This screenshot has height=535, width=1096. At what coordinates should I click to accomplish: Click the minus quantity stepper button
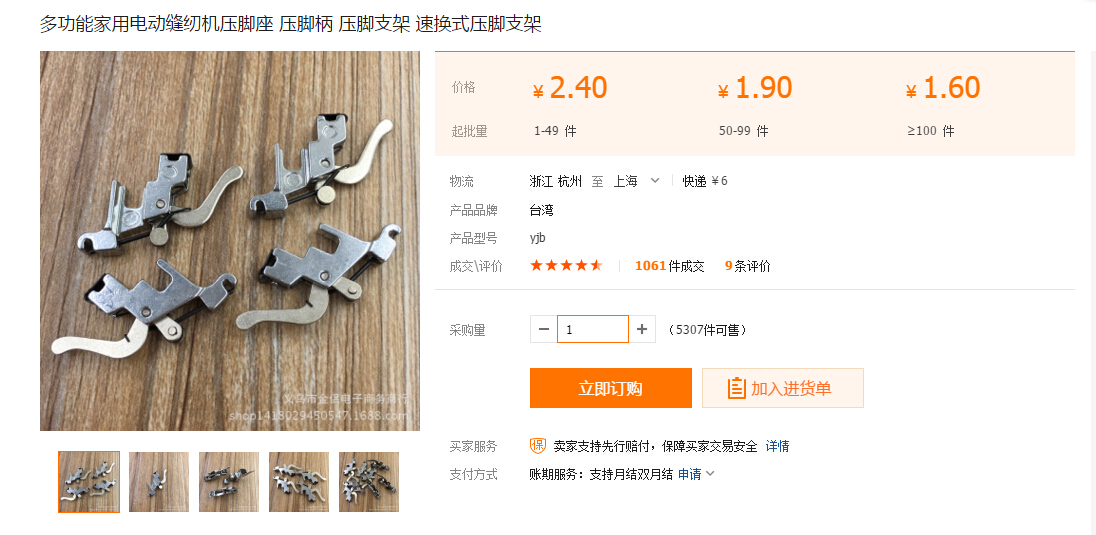[x=544, y=329]
